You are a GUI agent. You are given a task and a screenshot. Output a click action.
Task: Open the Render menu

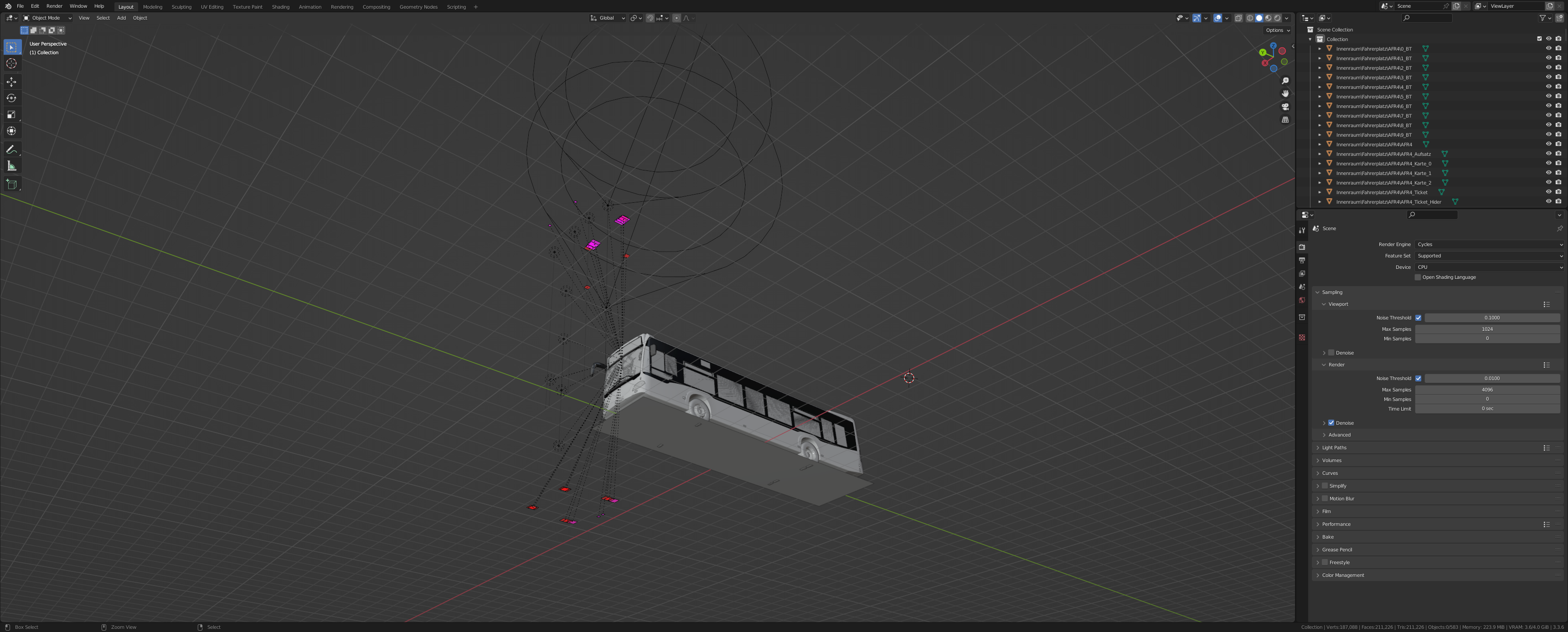point(54,6)
